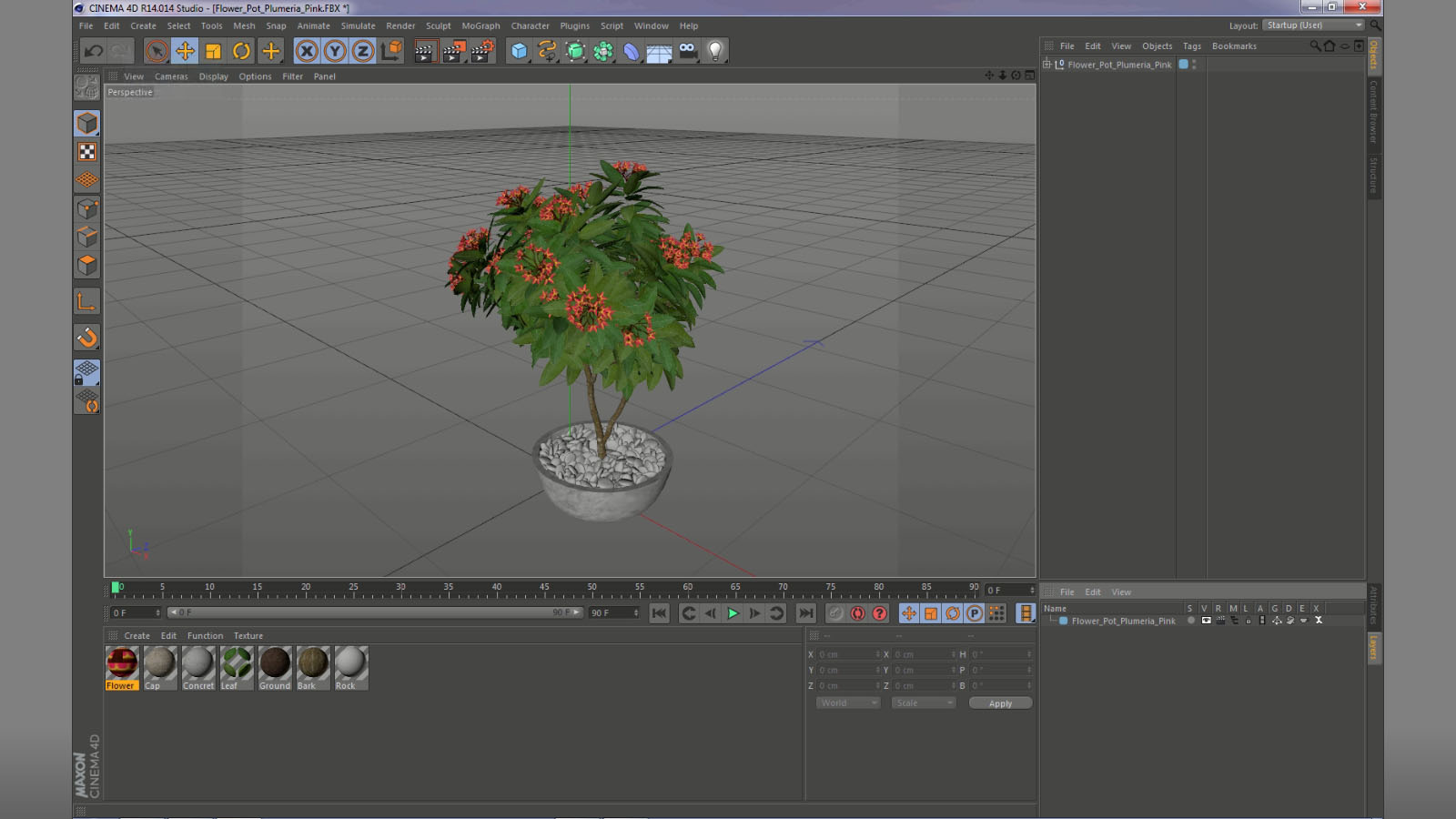Go to start of animation

coord(660,613)
